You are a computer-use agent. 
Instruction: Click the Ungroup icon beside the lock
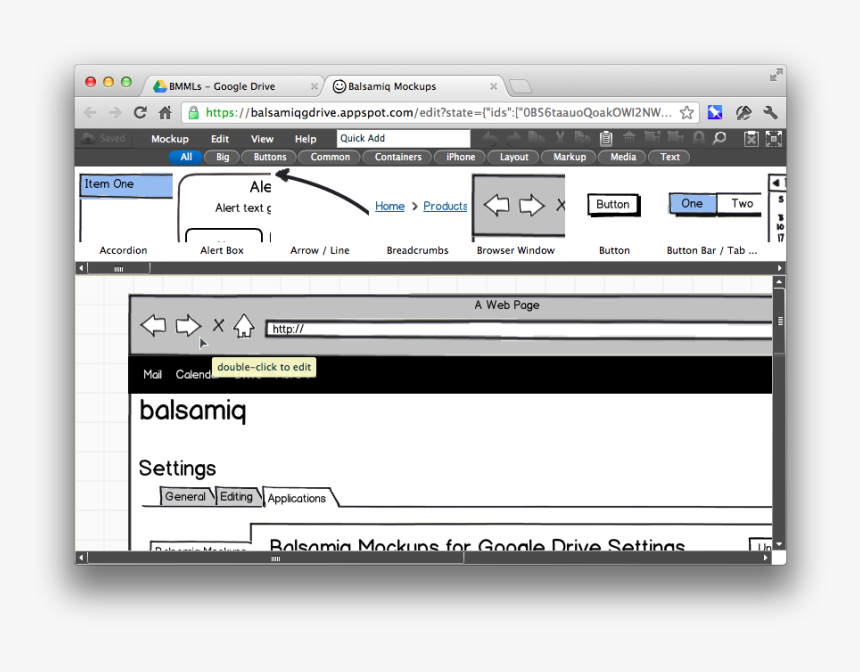tap(675, 138)
